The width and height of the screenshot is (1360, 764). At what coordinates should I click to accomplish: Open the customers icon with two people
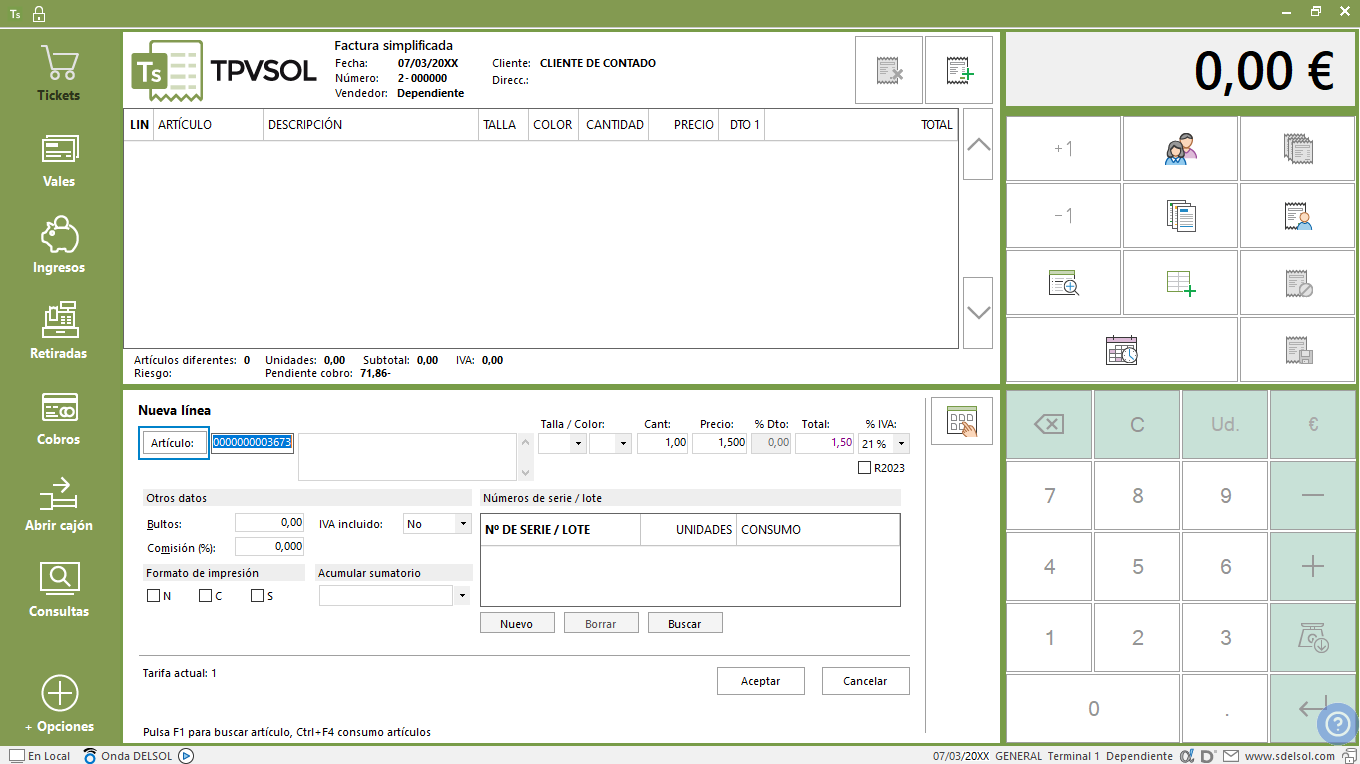click(1180, 149)
